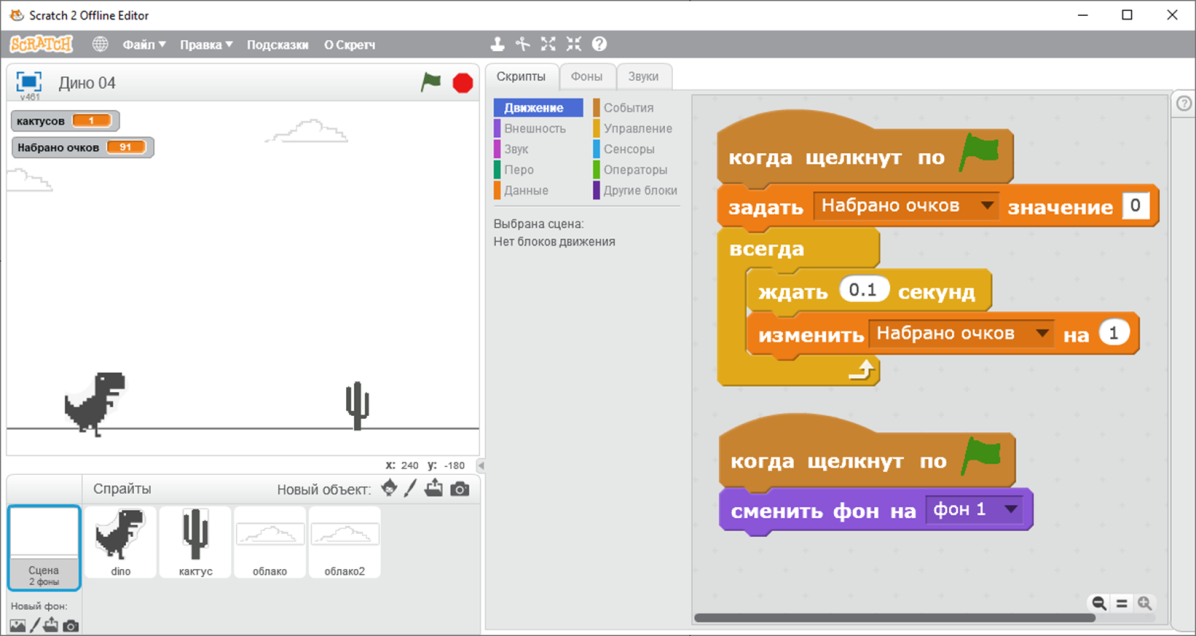Image resolution: width=1196 pixels, height=636 pixels.
Task: Switch stage to presentation mode
Action: 29,82
